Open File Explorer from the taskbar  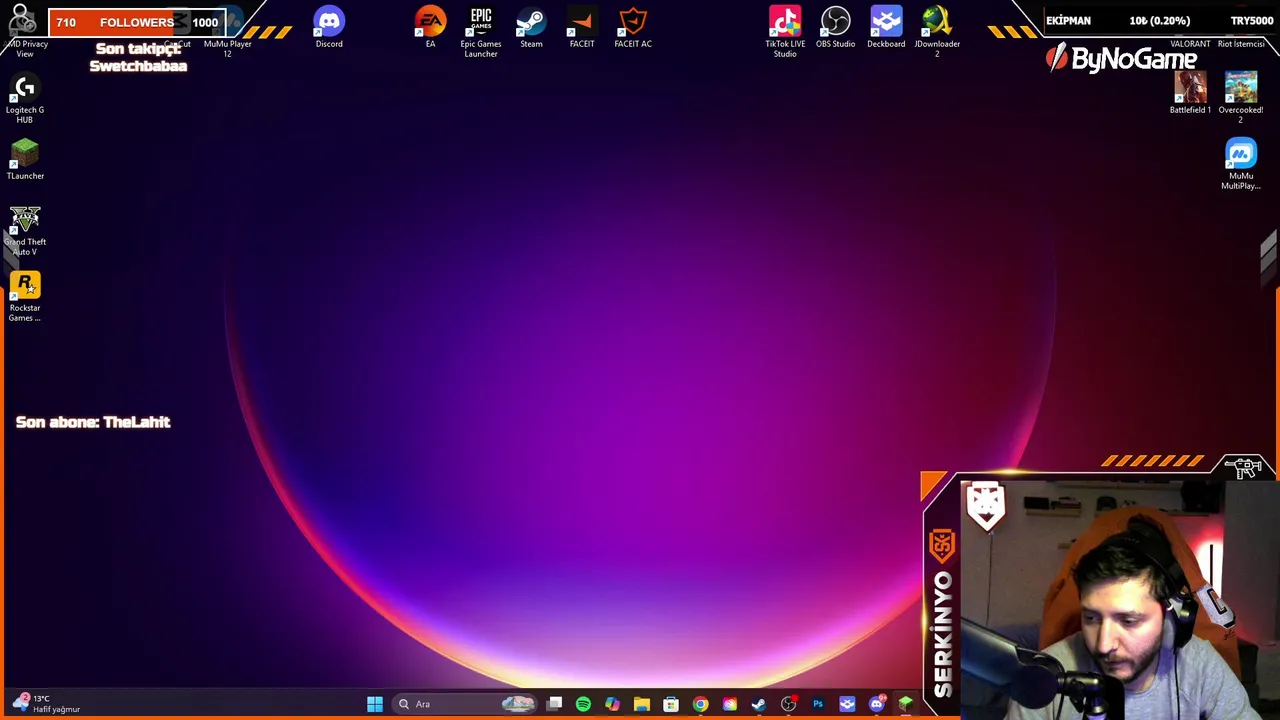(x=642, y=704)
